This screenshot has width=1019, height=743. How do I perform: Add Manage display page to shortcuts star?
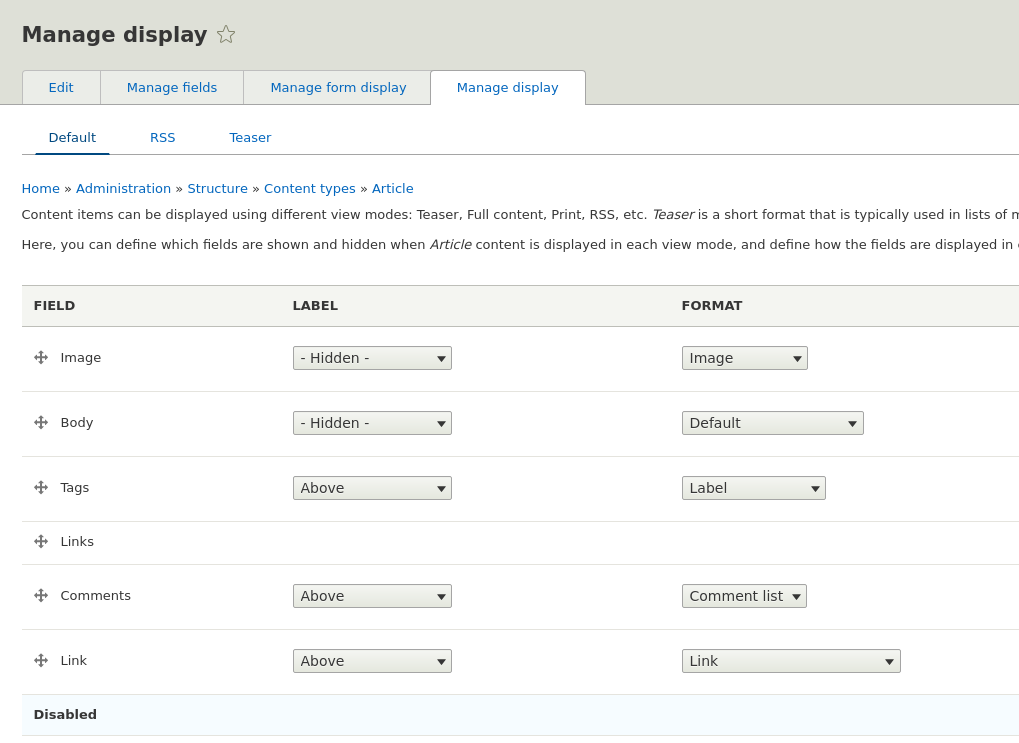[x=226, y=34]
